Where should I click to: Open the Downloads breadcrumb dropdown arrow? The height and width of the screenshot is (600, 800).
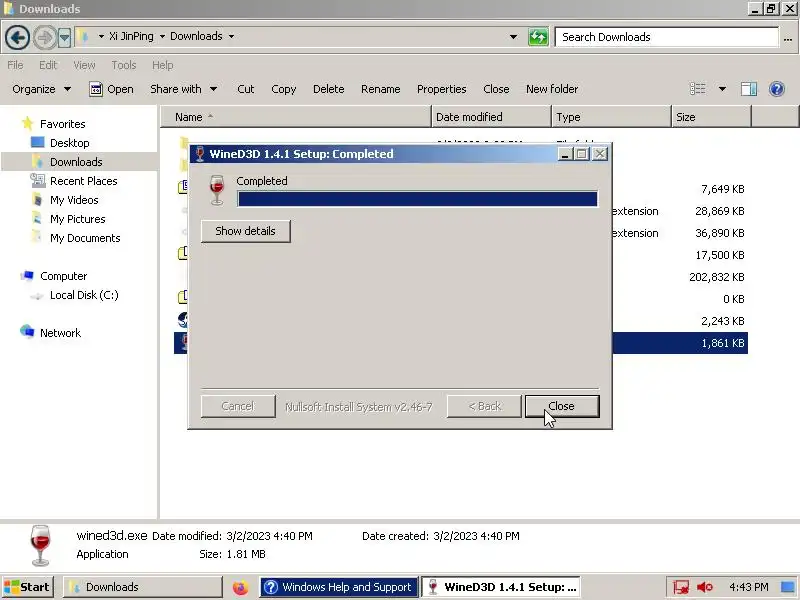point(231,36)
